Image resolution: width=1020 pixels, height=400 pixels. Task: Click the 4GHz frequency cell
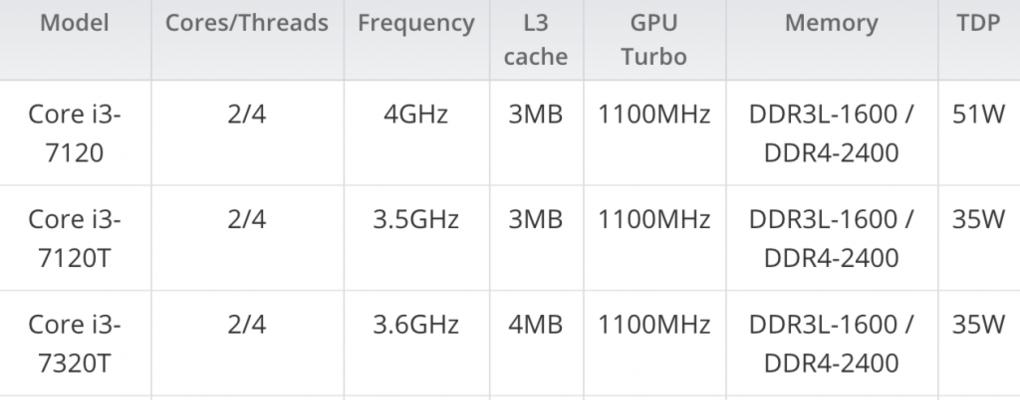[416, 115]
